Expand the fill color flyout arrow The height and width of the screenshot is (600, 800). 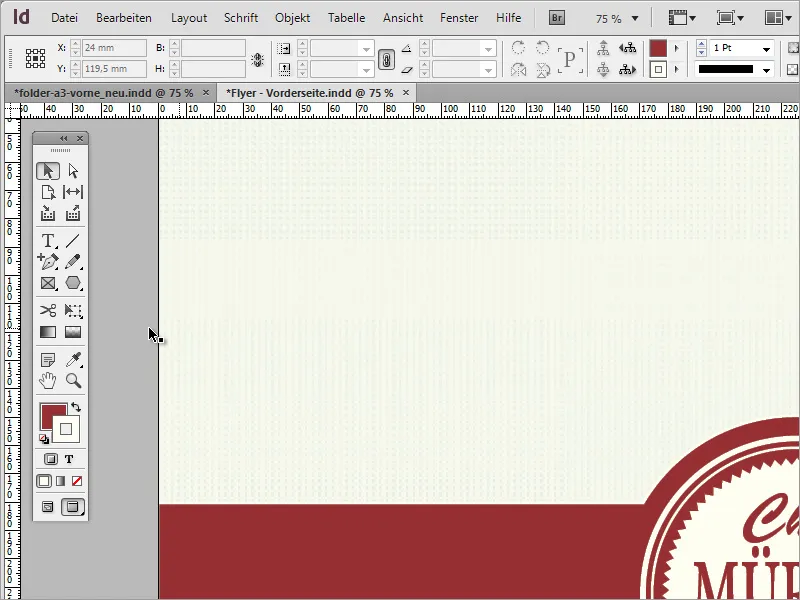pos(677,48)
